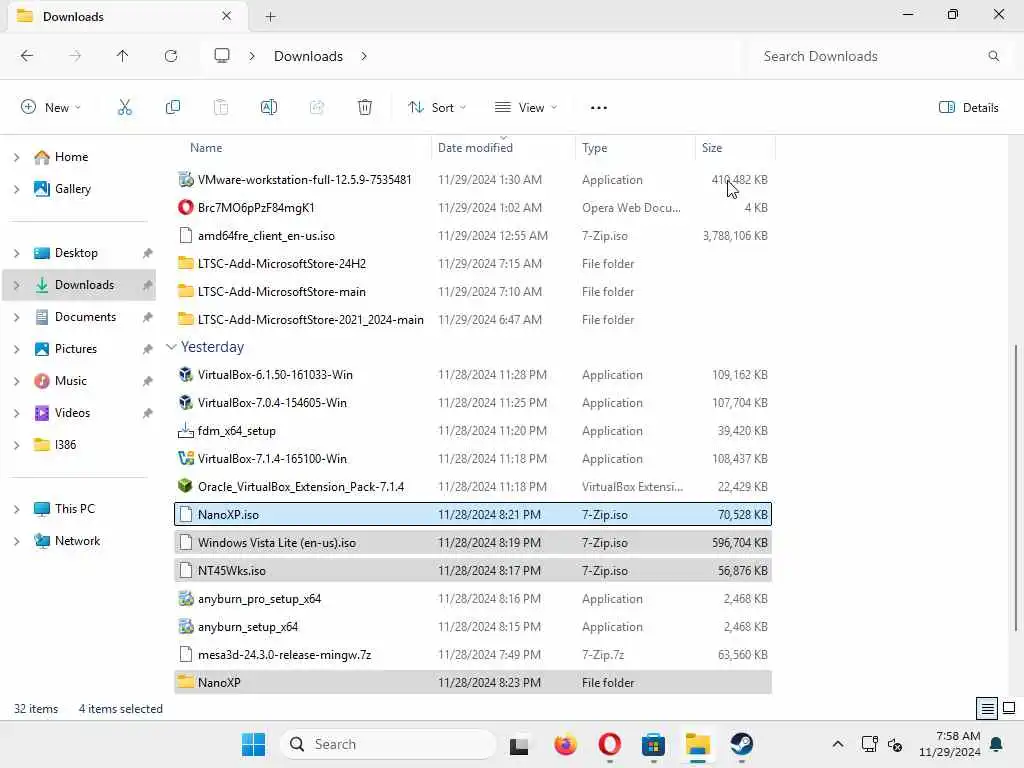Switch to large thumbnails view icon in status bar
This screenshot has height=768, width=1024.
coord(1009,708)
